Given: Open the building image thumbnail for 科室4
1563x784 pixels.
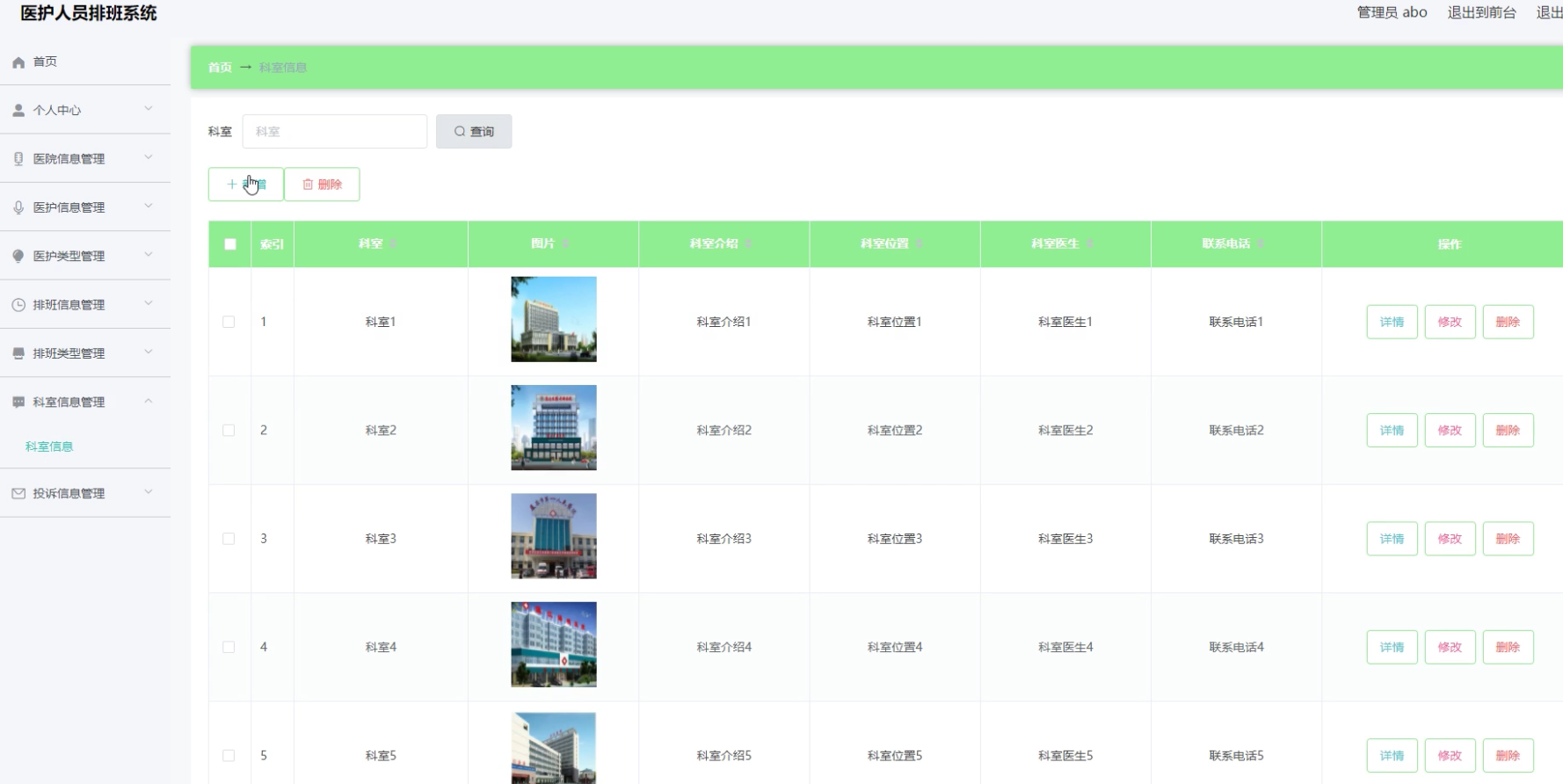Looking at the screenshot, I should [x=554, y=644].
